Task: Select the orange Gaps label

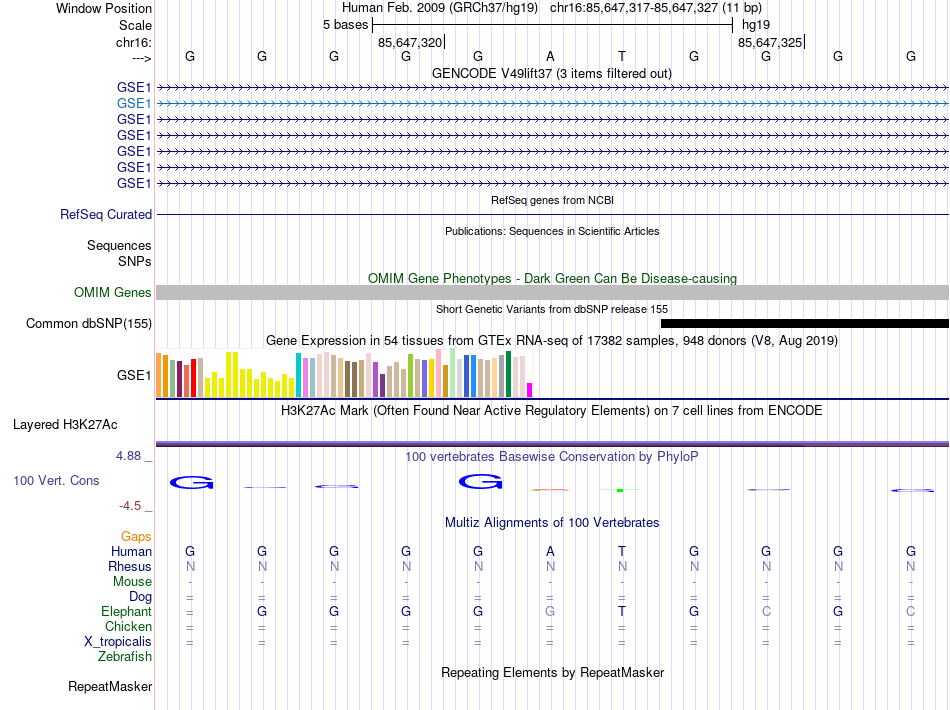Action: [x=136, y=536]
